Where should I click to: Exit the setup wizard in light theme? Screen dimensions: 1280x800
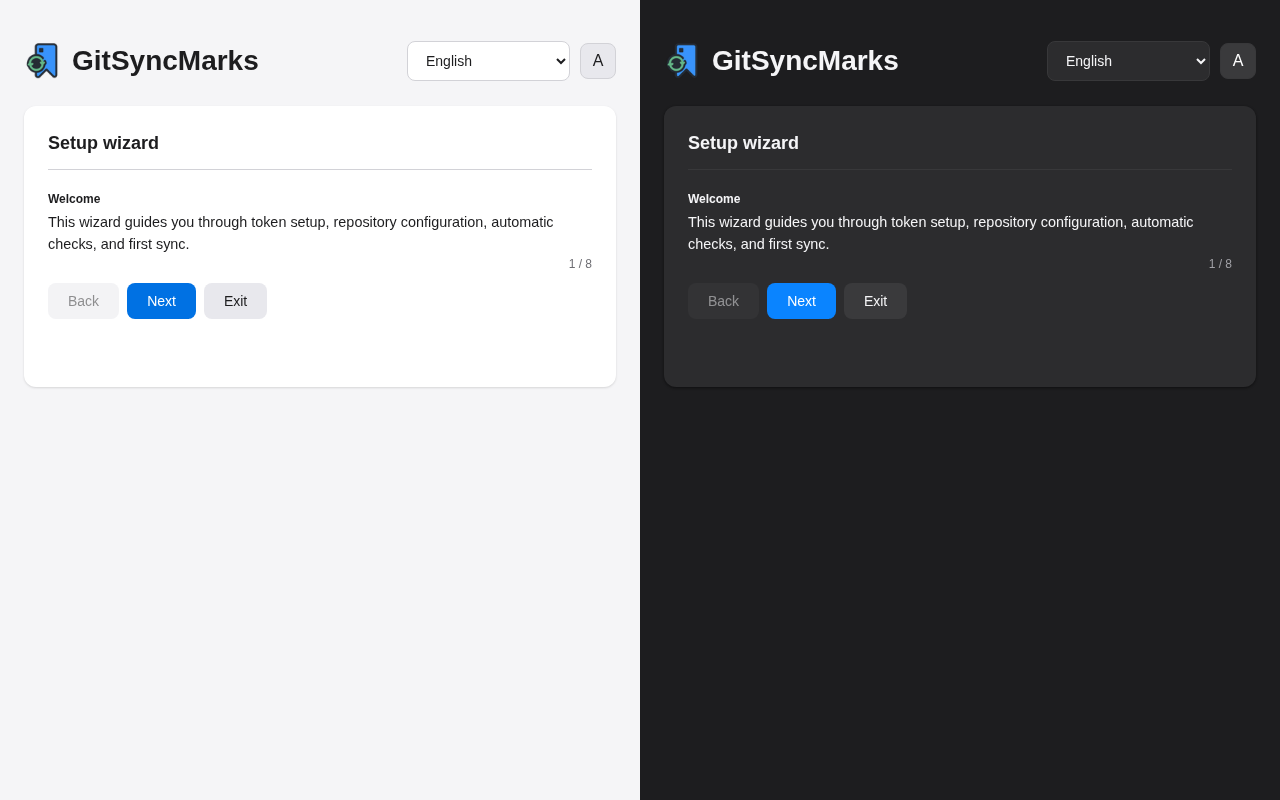tap(235, 301)
